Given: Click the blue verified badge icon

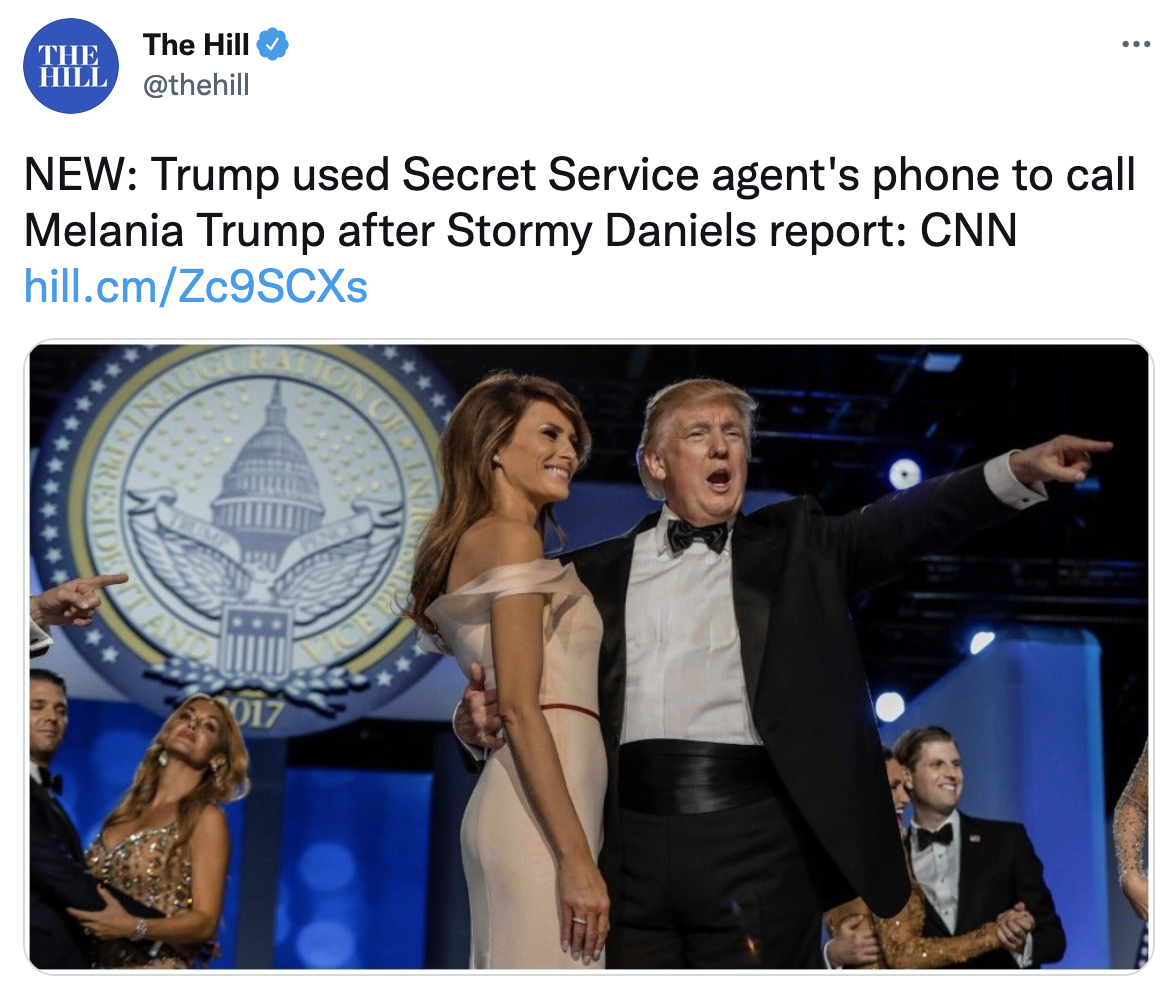Looking at the screenshot, I should [272, 45].
